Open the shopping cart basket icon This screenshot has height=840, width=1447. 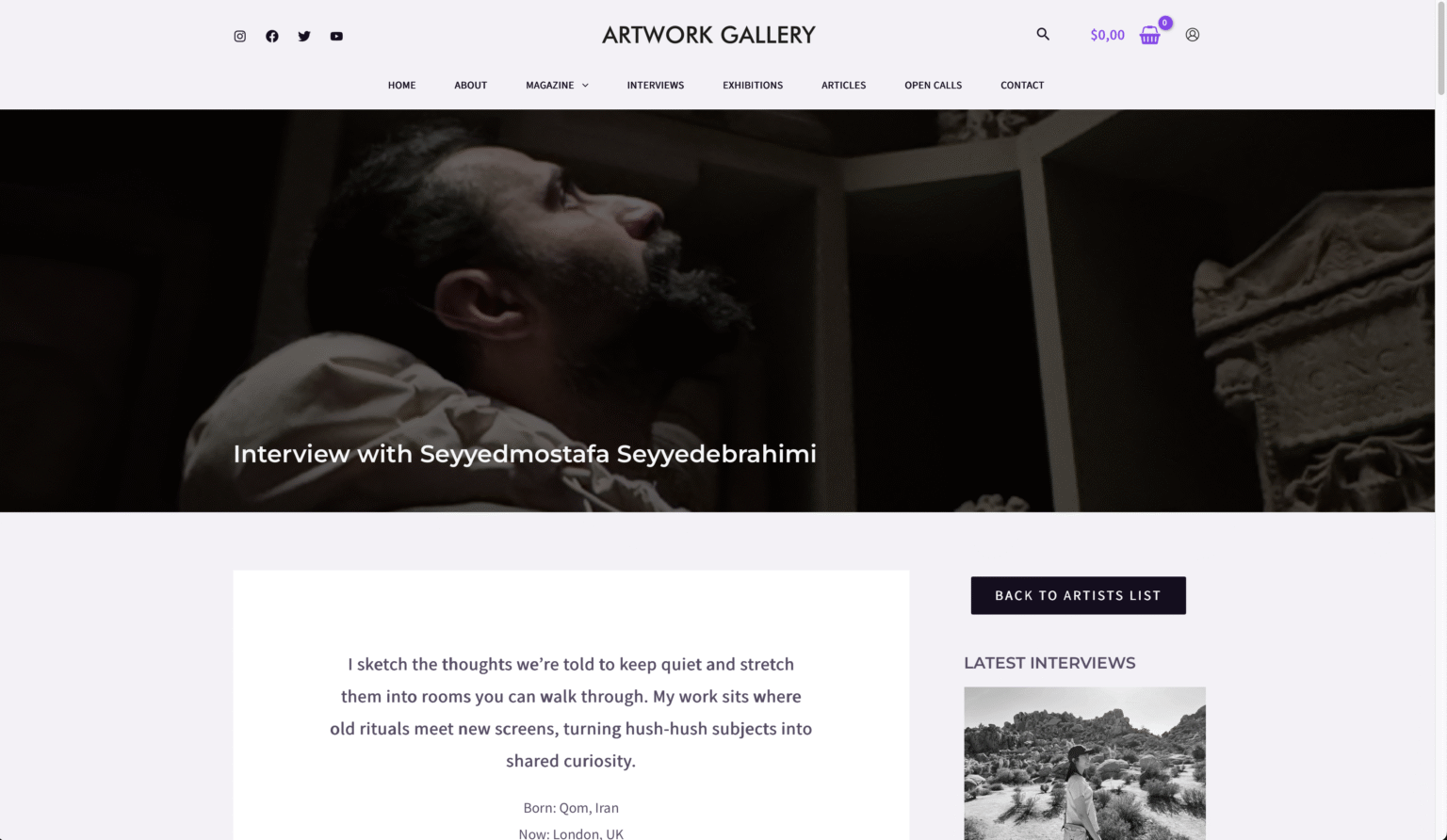1149,36
